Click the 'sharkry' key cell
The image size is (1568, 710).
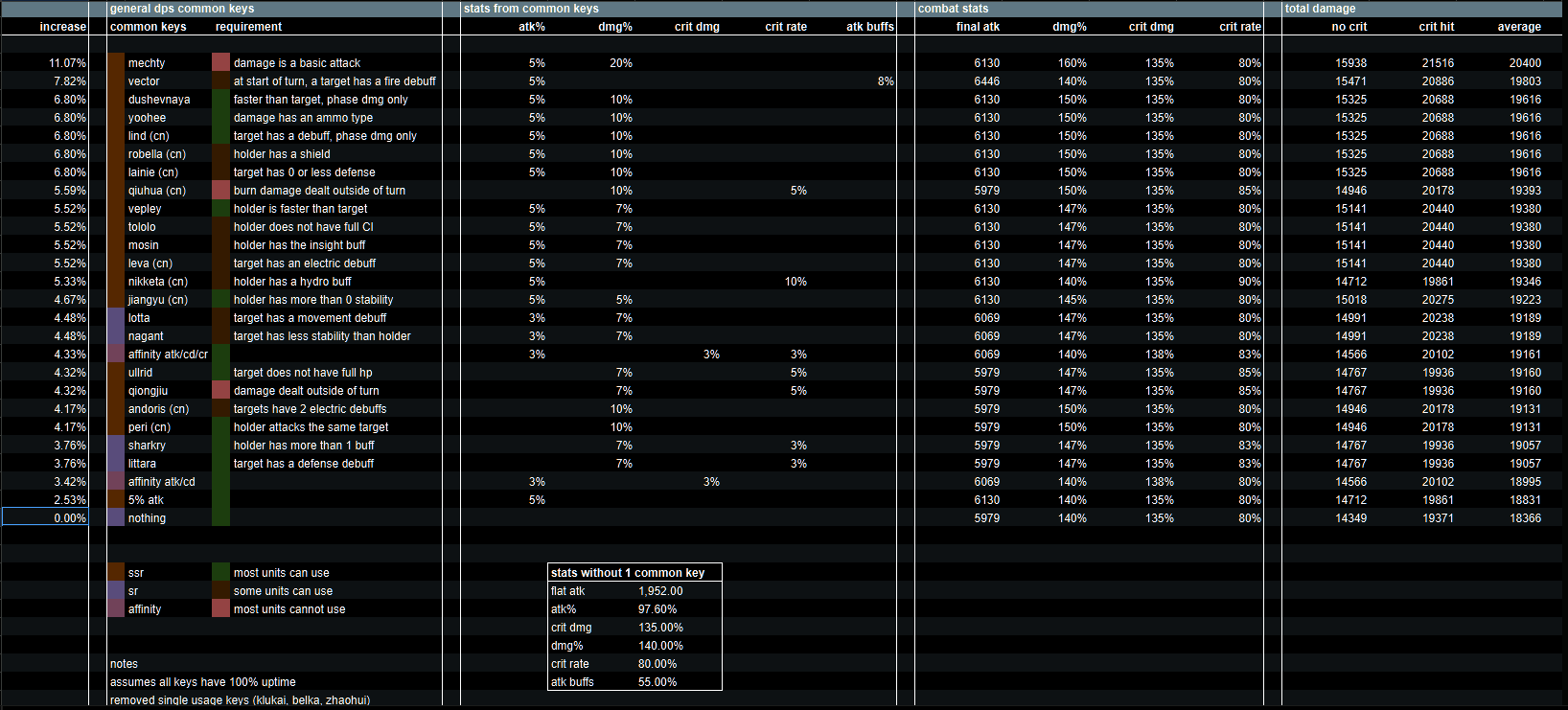[147, 446]
